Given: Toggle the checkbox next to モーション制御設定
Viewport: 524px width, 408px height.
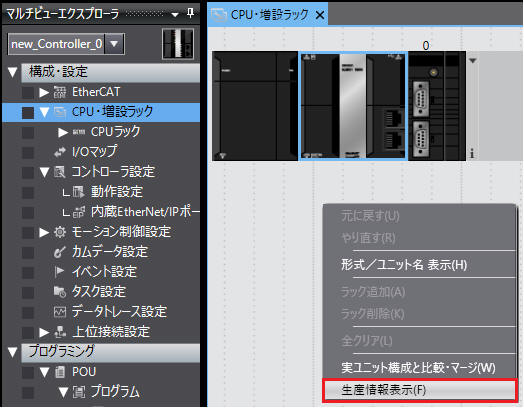Looking at the screenshot, I should pyautogui.click(x=28, y=233).
